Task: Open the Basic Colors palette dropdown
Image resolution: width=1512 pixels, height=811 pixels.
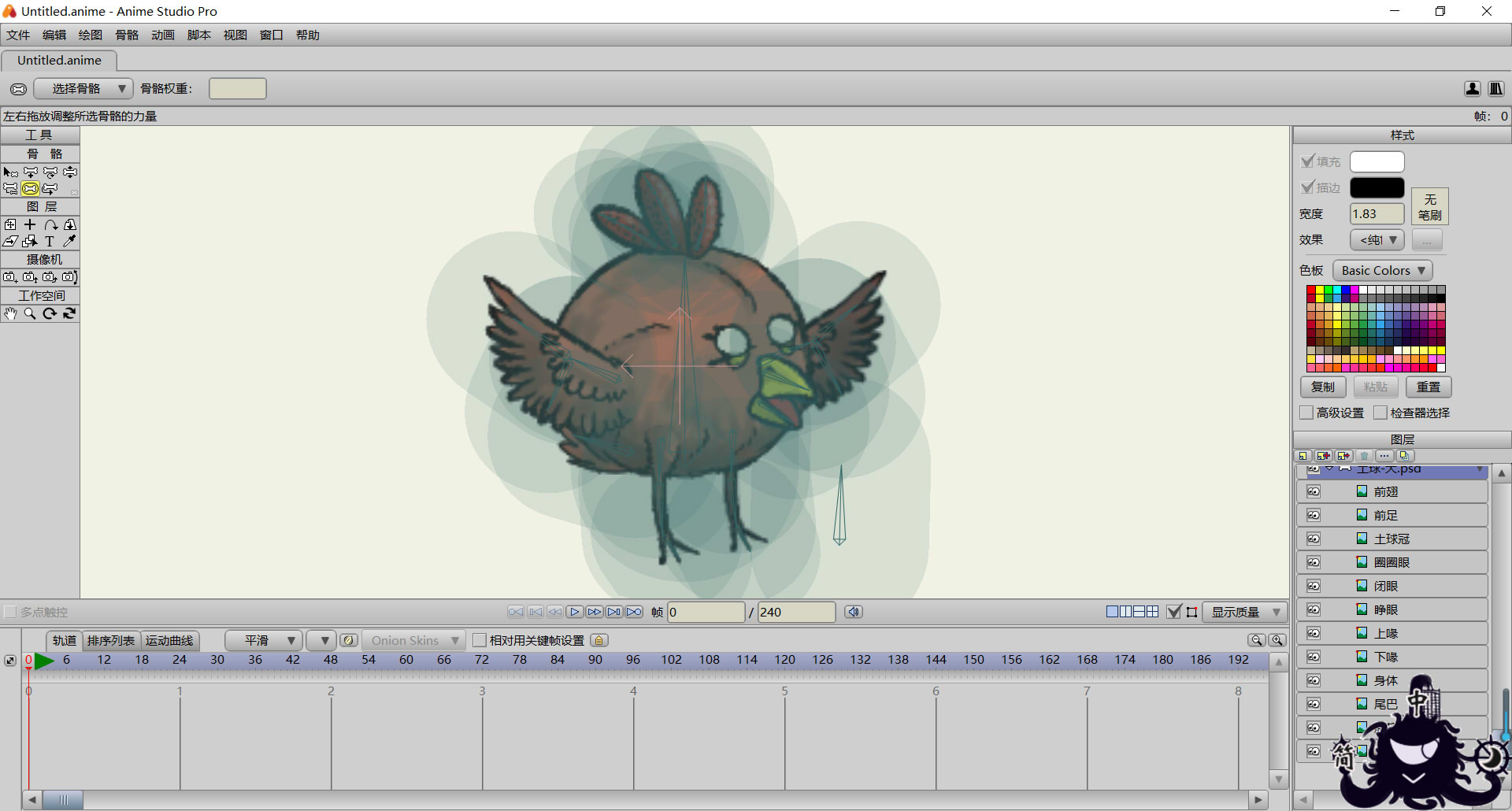Action: (1383, 270)
